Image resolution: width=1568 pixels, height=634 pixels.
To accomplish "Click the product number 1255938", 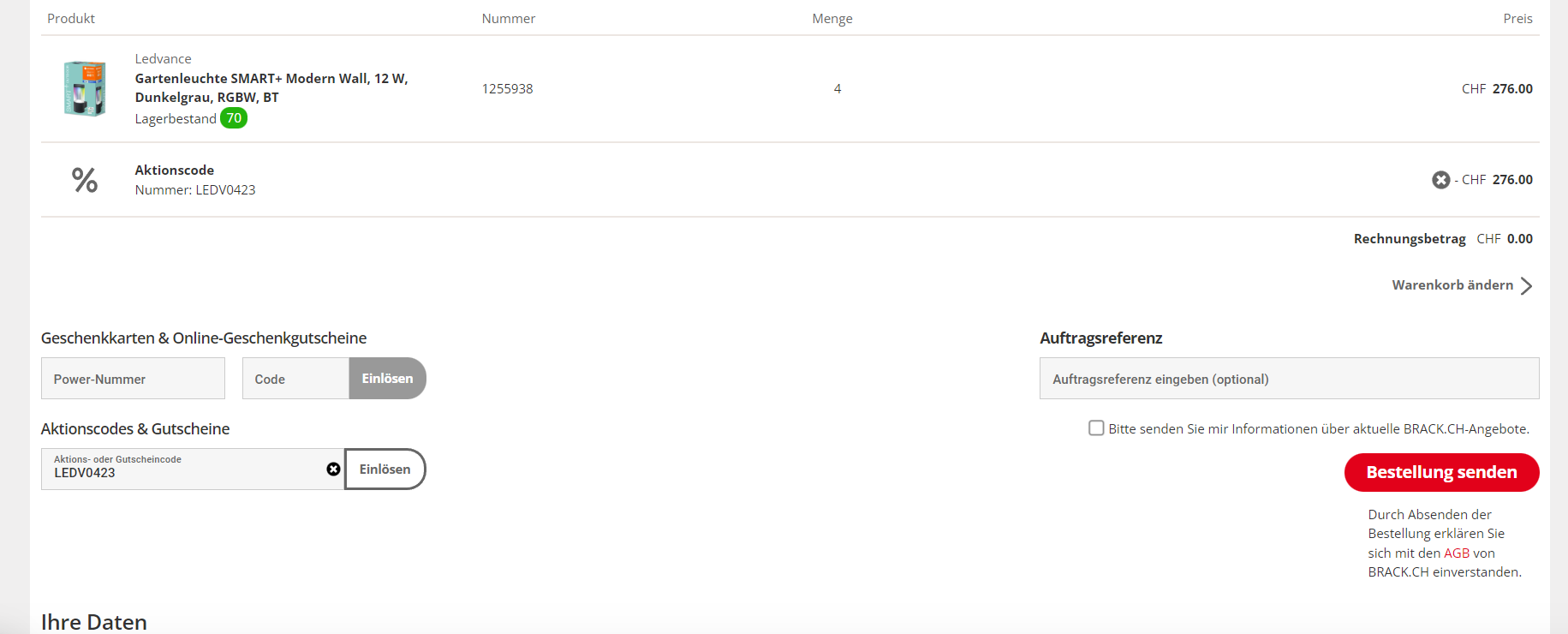I will (x=507, y=89).
